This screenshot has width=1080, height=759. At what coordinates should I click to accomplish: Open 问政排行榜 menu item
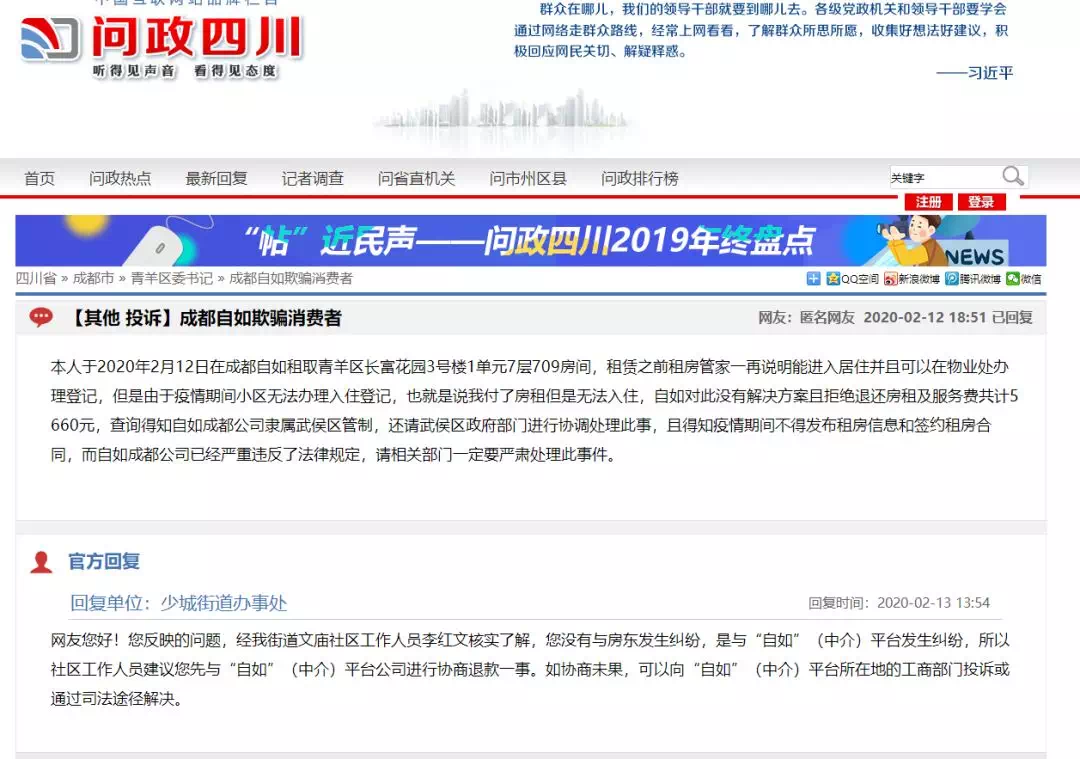(640, 178)
